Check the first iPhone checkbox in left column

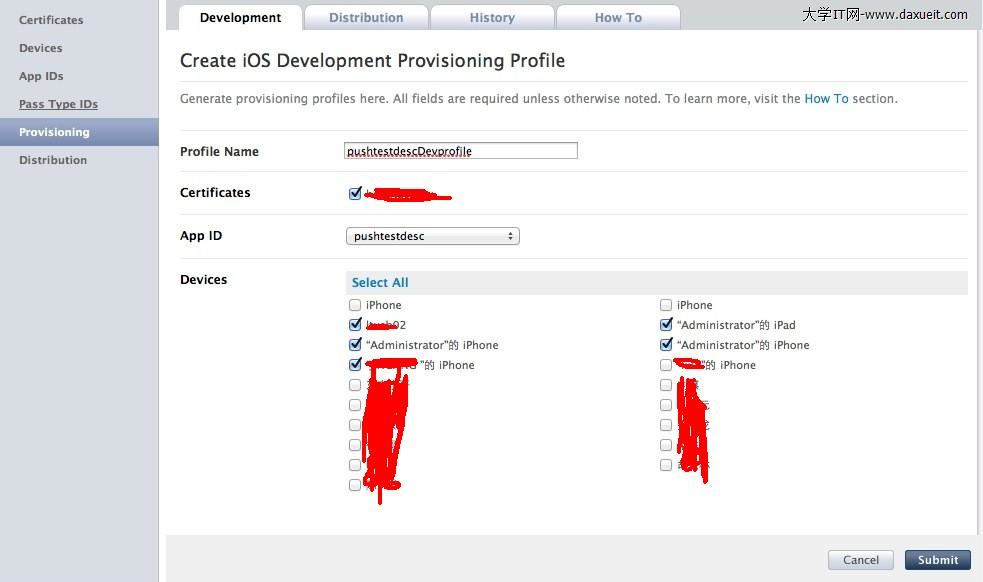point(355,305)
